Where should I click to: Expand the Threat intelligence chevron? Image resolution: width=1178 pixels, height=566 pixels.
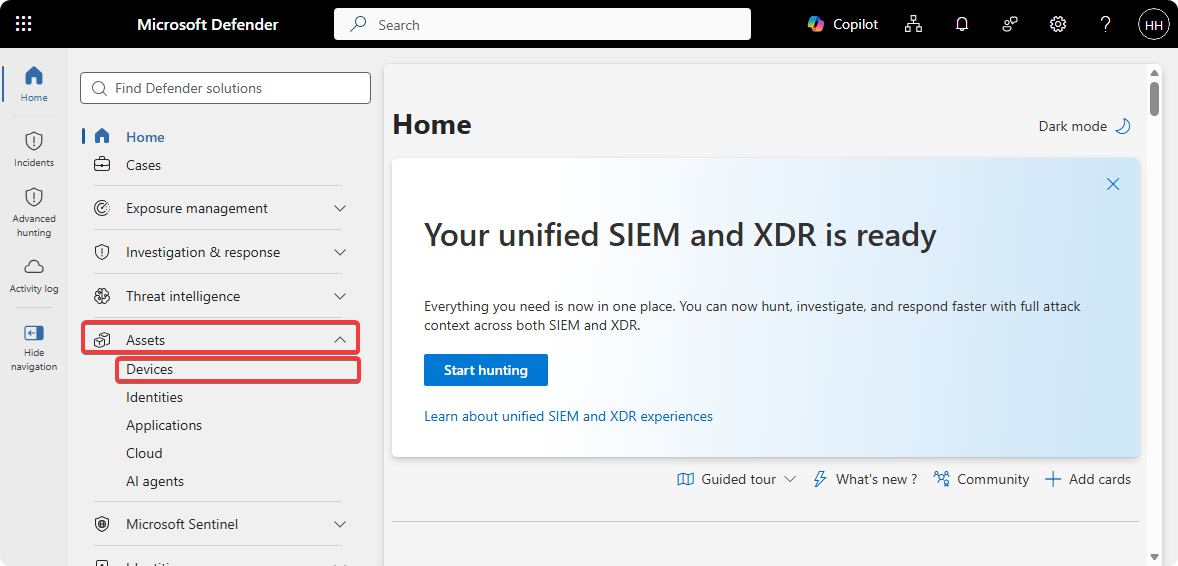point(340,296)
